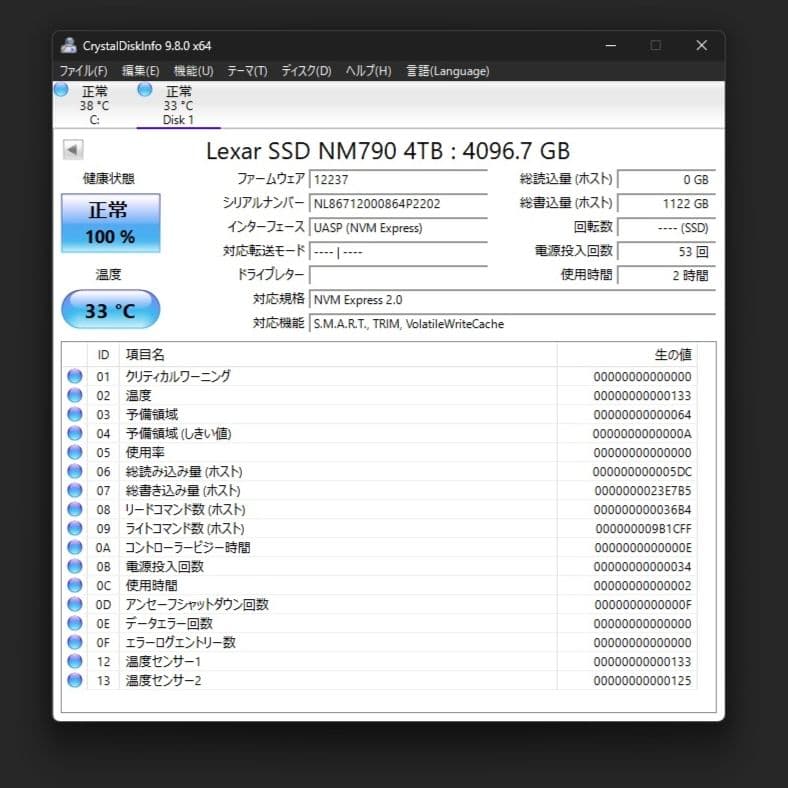Minimize the CrystalDiskInfo window

tap(611, 45)
